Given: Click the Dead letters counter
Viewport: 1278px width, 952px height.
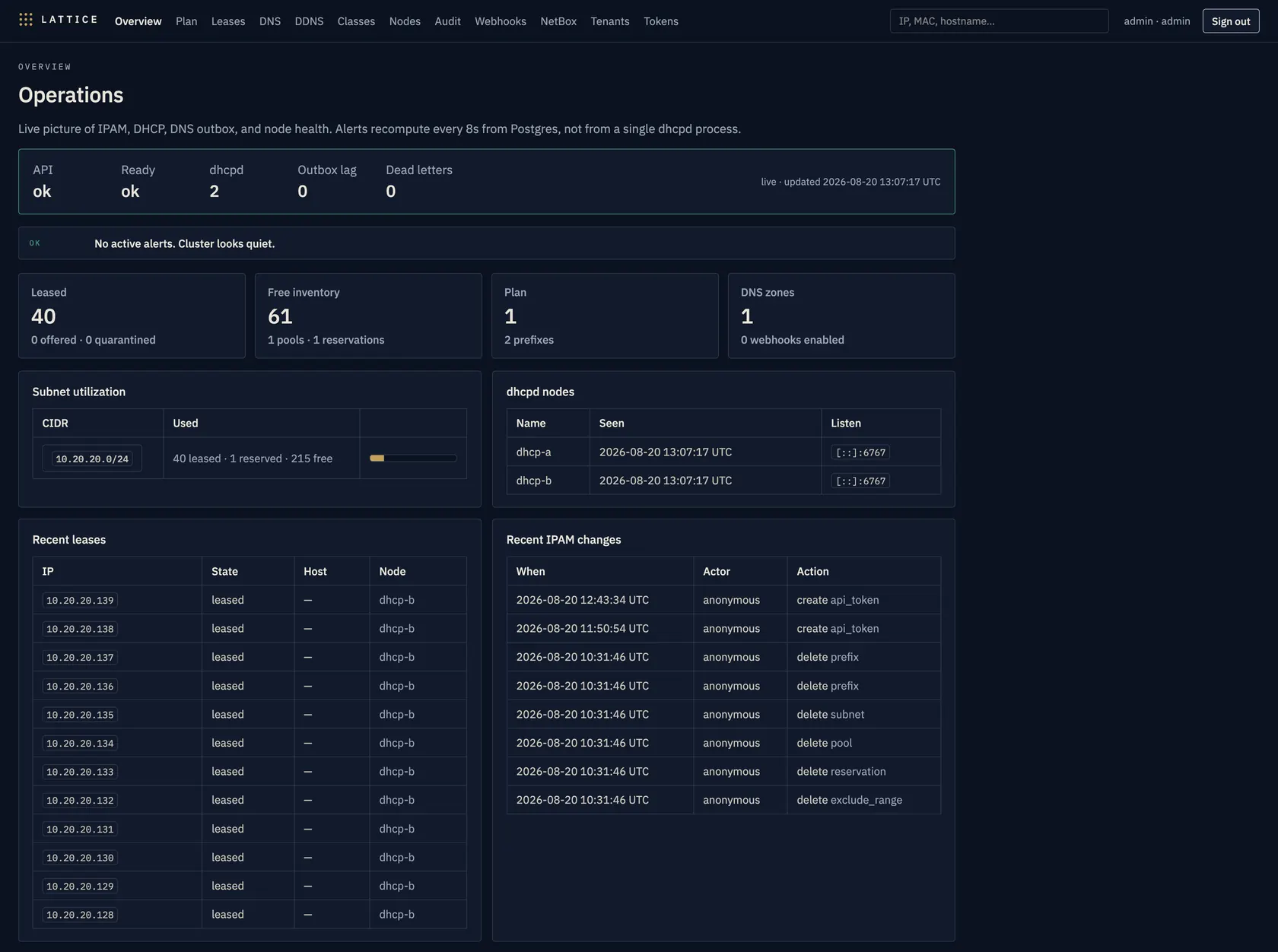Looking at the screenshot, I should (x=391, y=192).
